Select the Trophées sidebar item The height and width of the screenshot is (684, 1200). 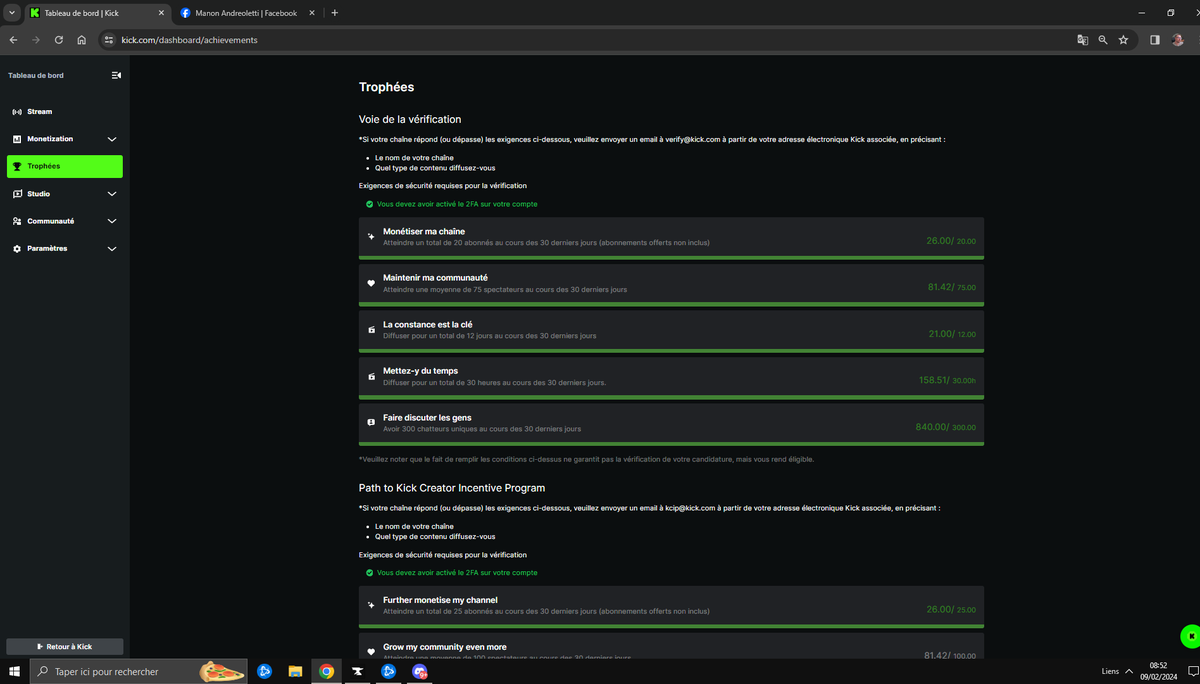point(65,167)
